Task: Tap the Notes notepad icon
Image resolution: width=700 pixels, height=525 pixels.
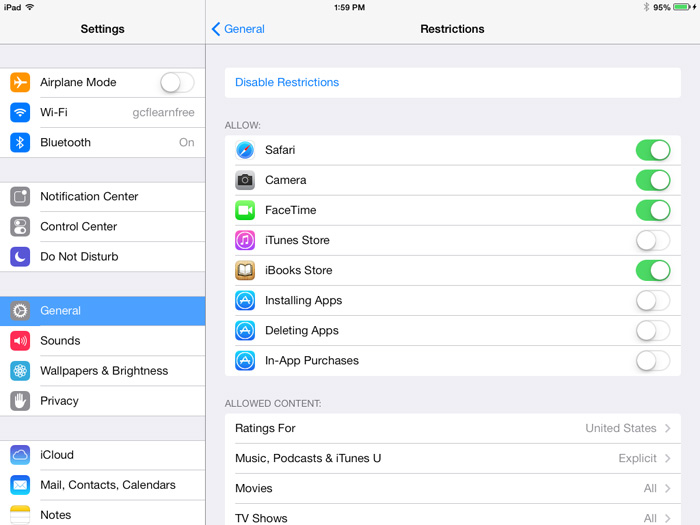Action: tap(20, 515)
